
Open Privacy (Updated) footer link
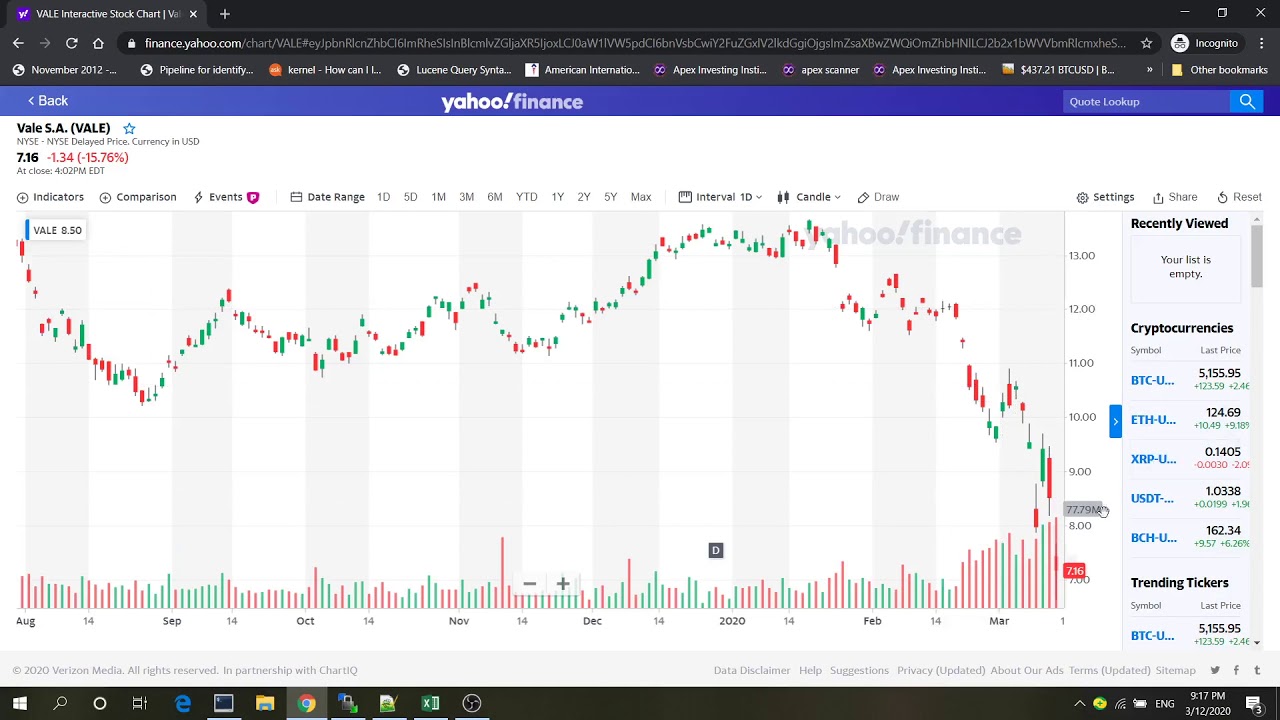(941, 670)
